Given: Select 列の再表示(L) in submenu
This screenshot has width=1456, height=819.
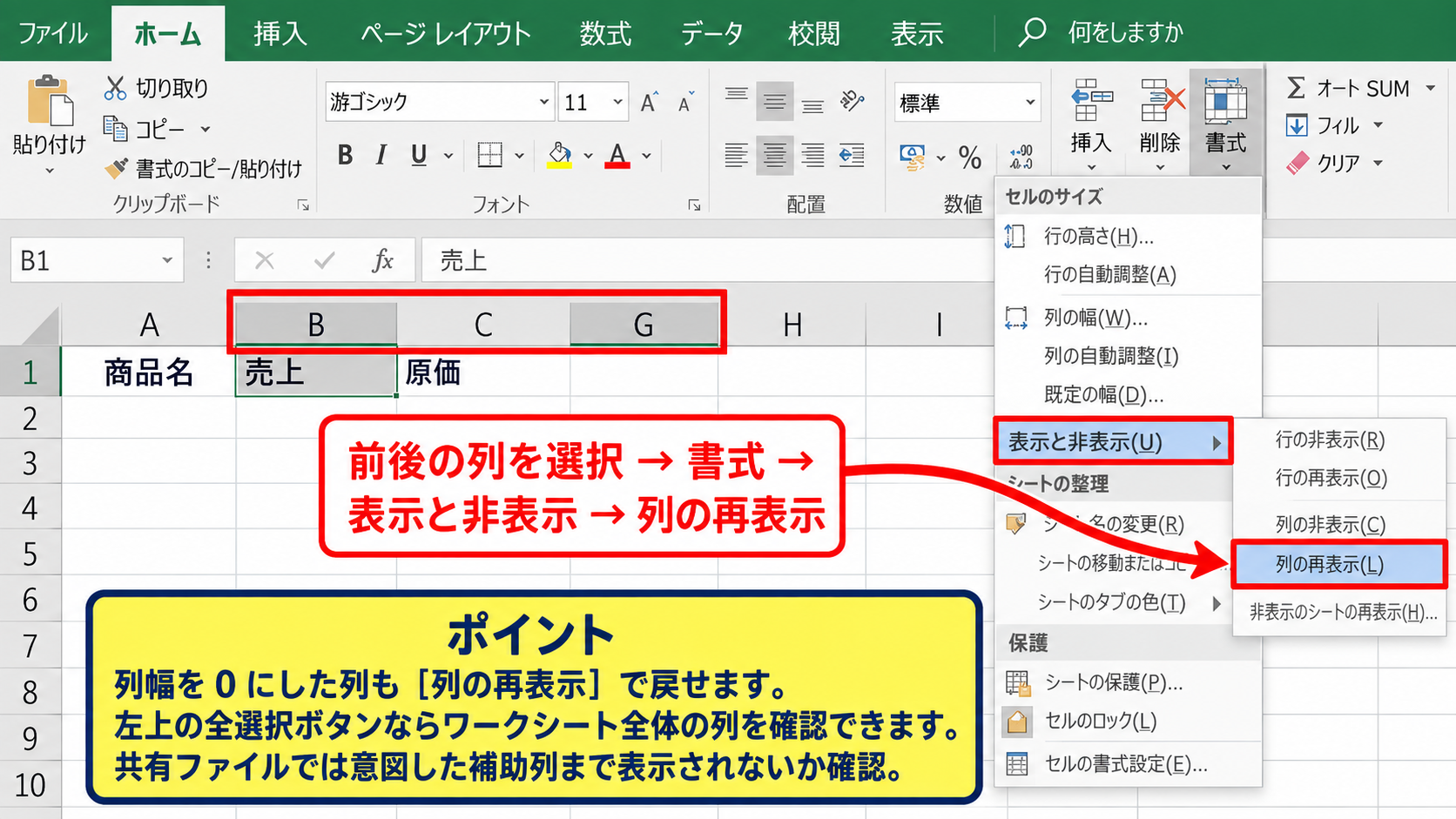Looking at the screenshot, I should 1339,565.
